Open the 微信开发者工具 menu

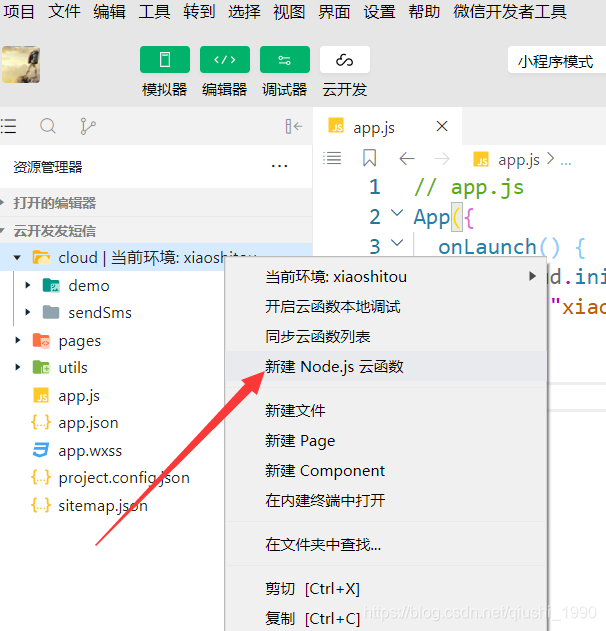(x=510, y=11)
